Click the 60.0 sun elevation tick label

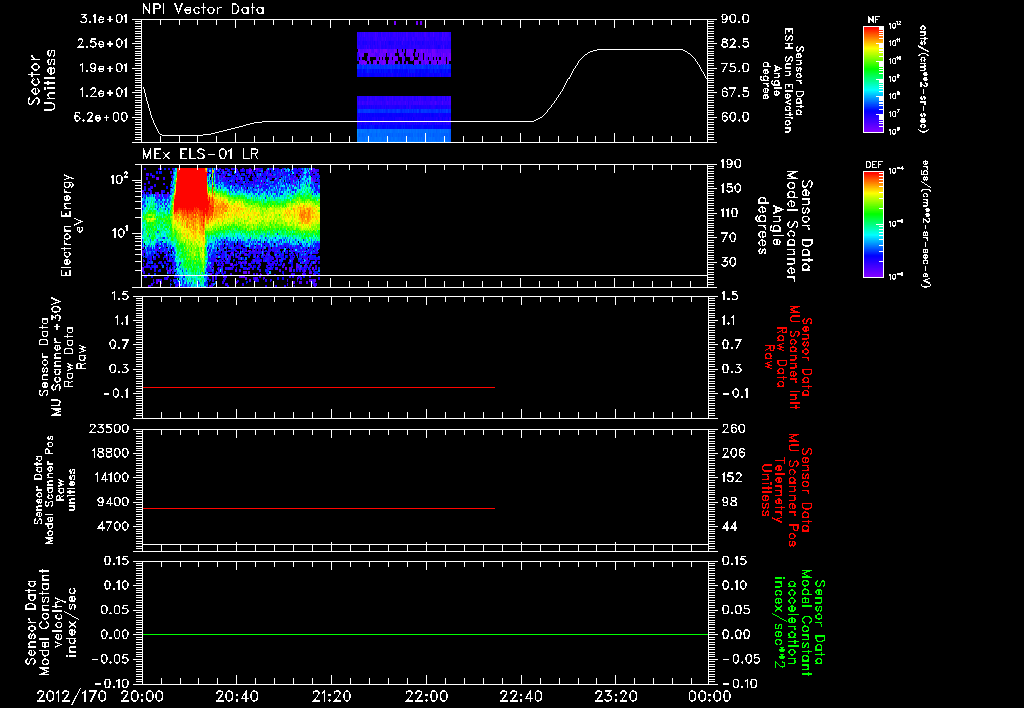coord(735,117)
